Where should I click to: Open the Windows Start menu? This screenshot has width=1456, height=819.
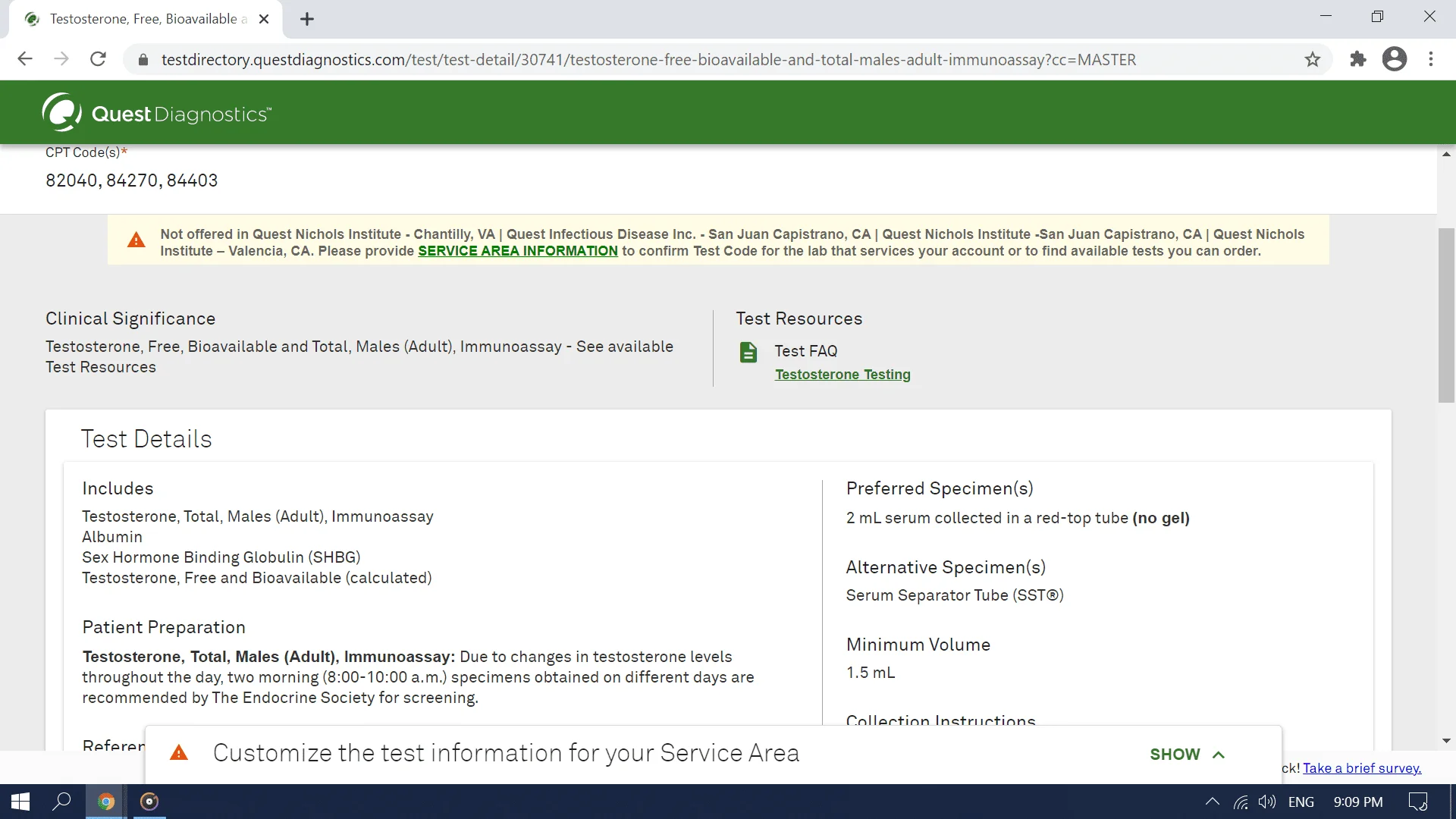point(20,802)
